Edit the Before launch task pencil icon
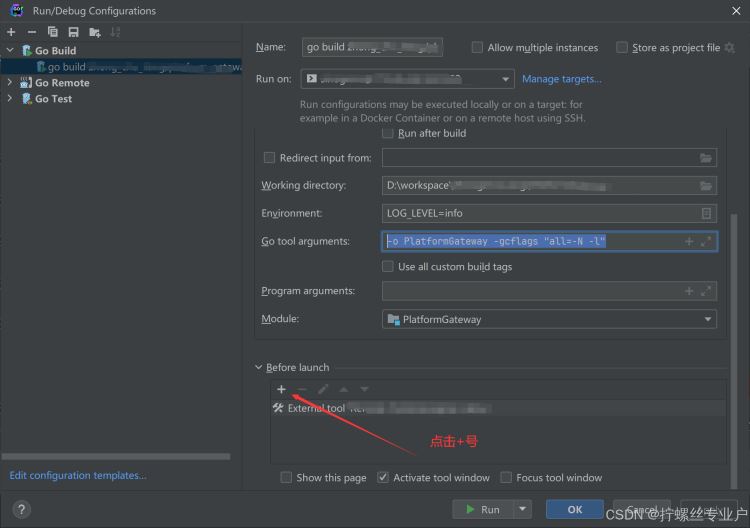 pyautogui.click(x=323, y=389)
